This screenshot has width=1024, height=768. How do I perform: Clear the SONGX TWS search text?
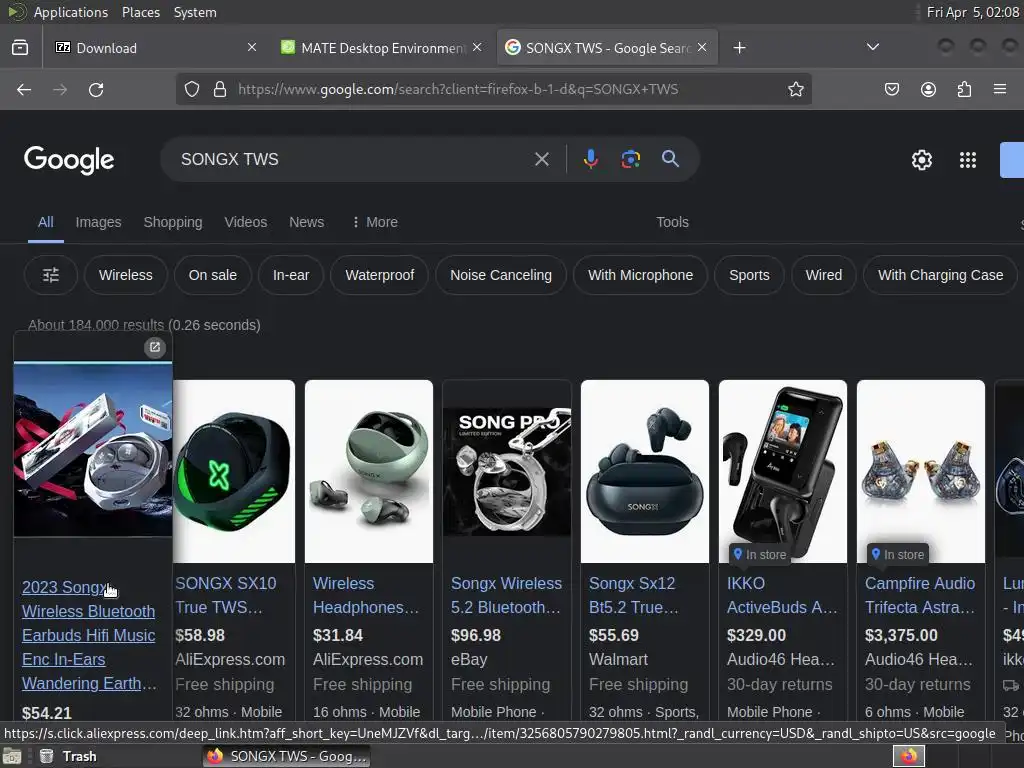click(541, 159)
